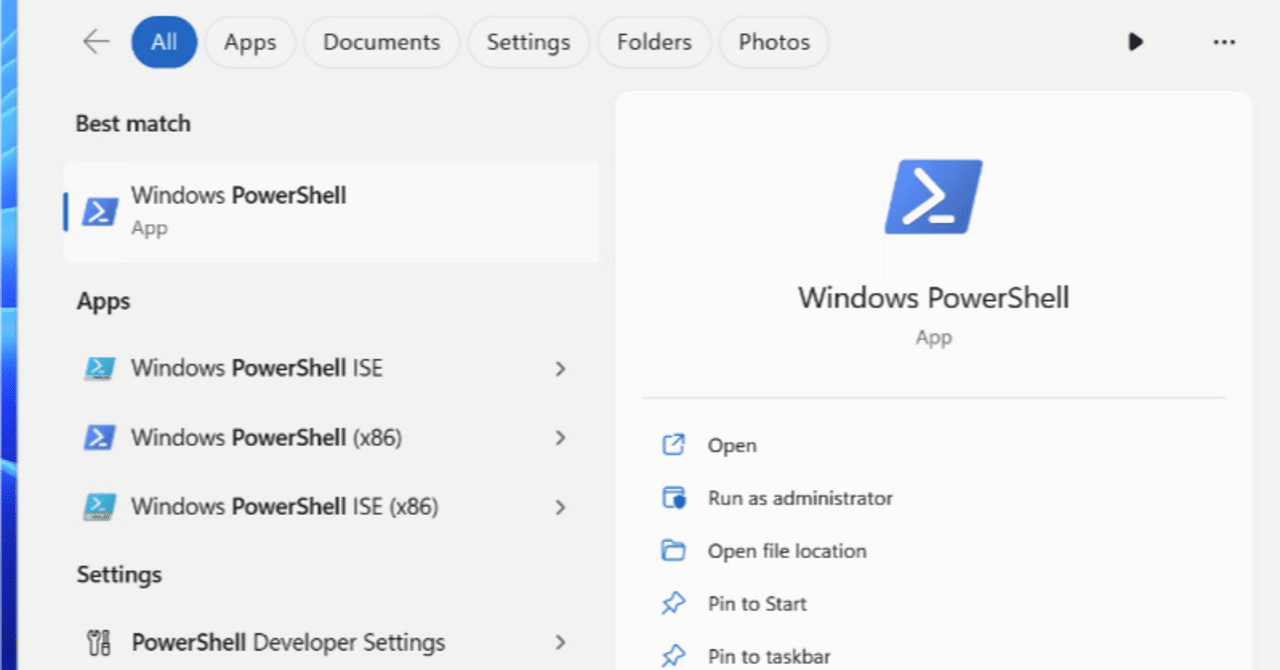
Task: Select the Windows PowerShell ISE (x86) icon
Action: [x=98, y=507]
